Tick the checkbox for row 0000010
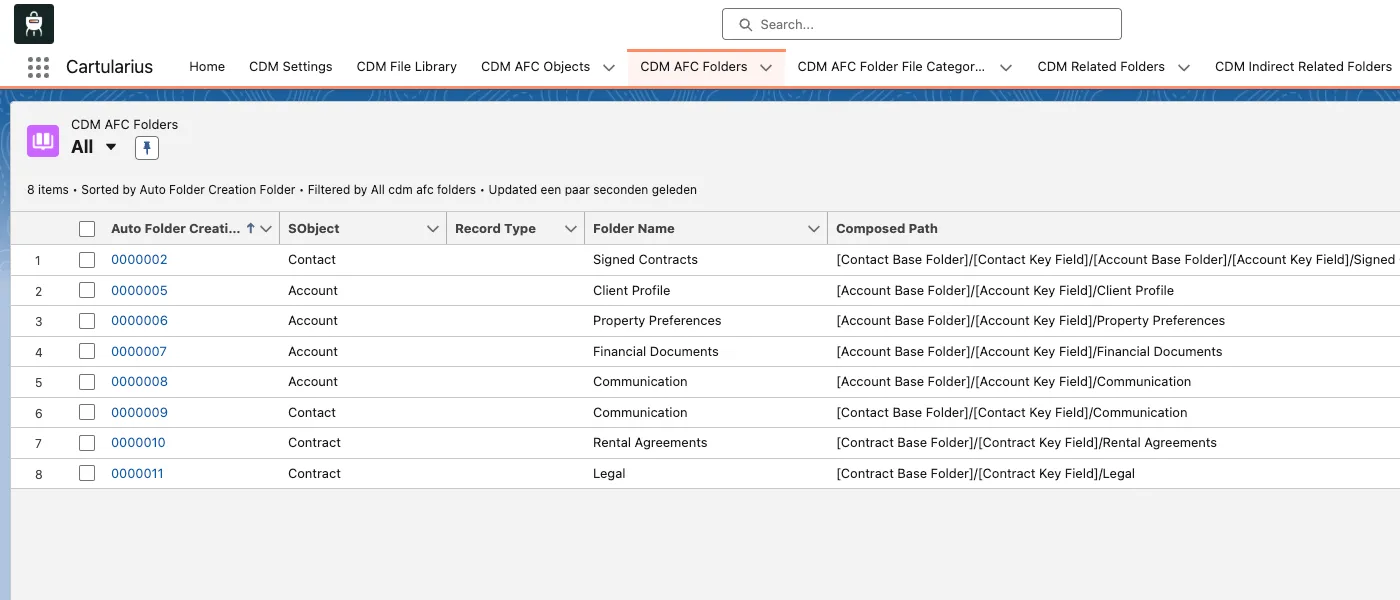The height and width of the screenshot is (600, 1400). click(87, 443)
